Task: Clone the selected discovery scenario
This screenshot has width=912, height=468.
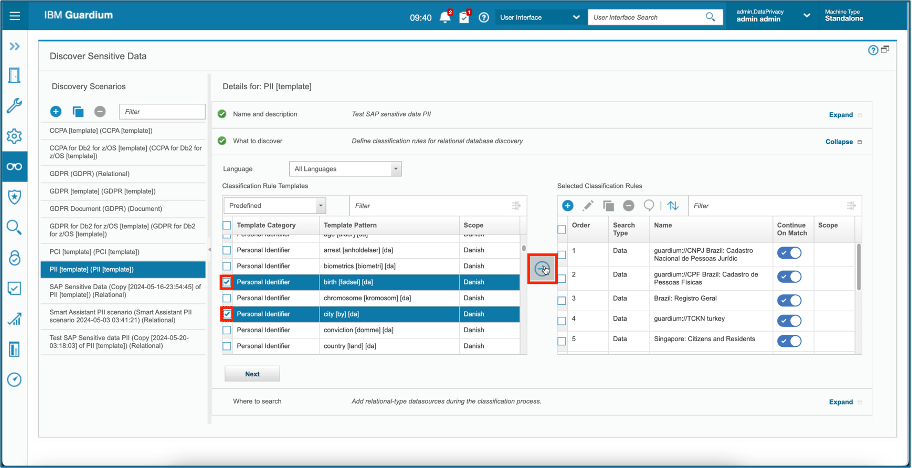Action: [78, 111]
